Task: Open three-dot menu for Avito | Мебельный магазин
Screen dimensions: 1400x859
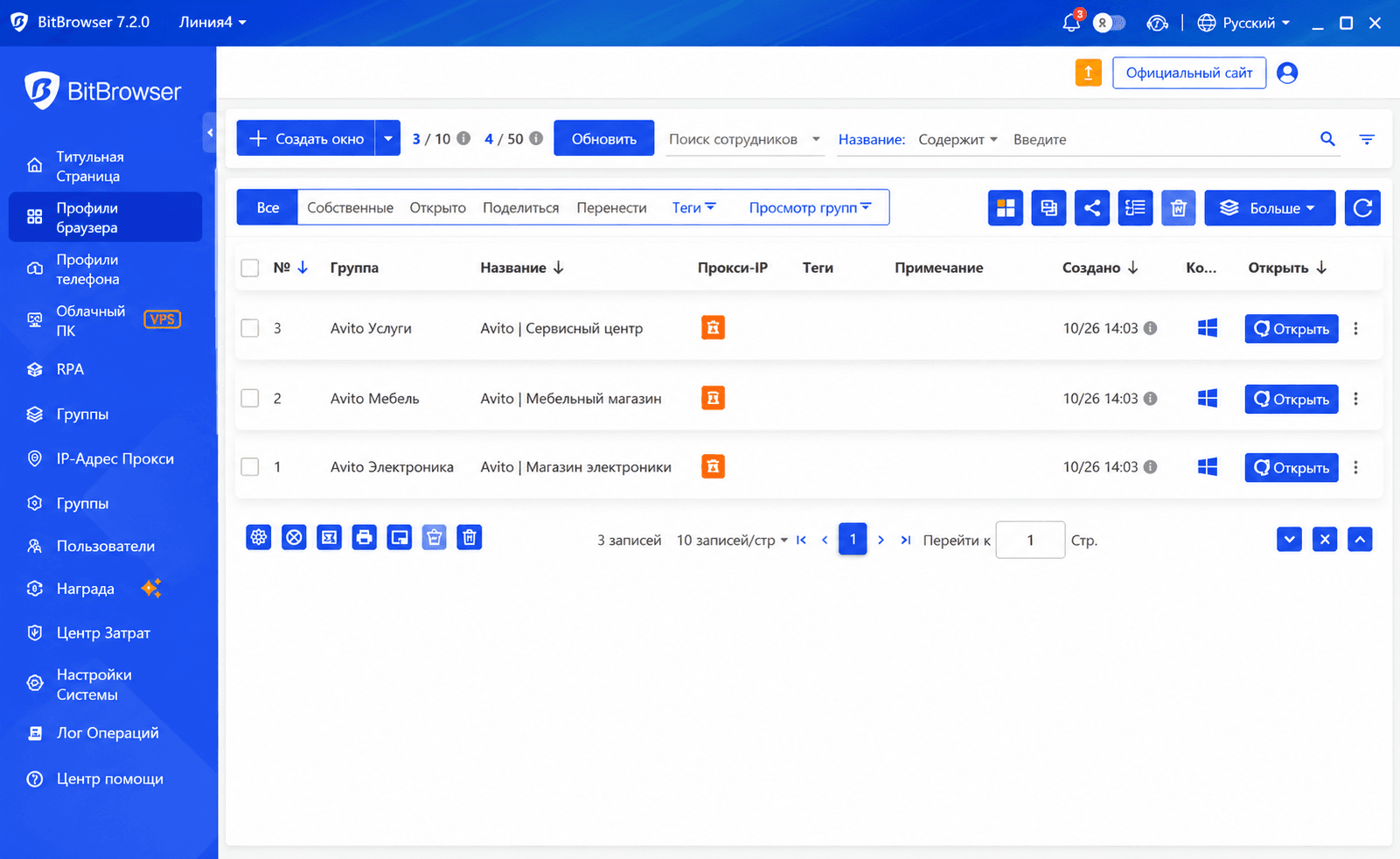Action: [1355, 399]
